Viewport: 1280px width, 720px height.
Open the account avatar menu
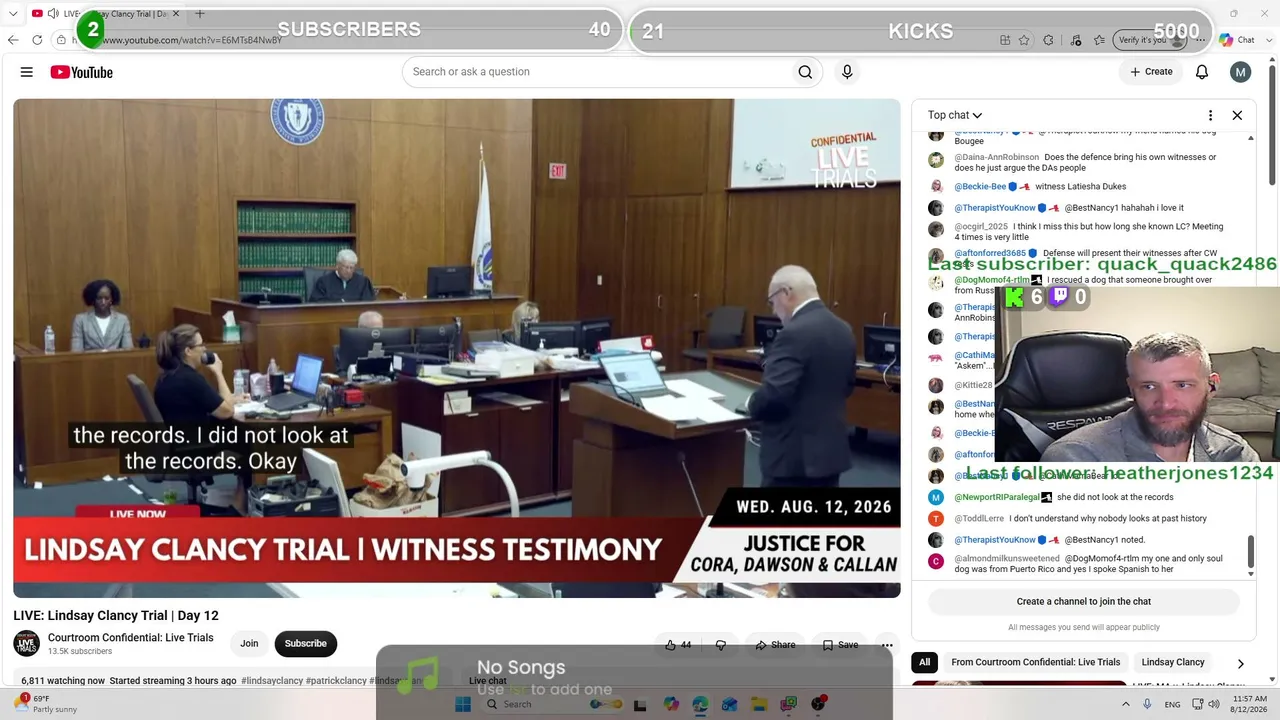[x=1241, y=72]
